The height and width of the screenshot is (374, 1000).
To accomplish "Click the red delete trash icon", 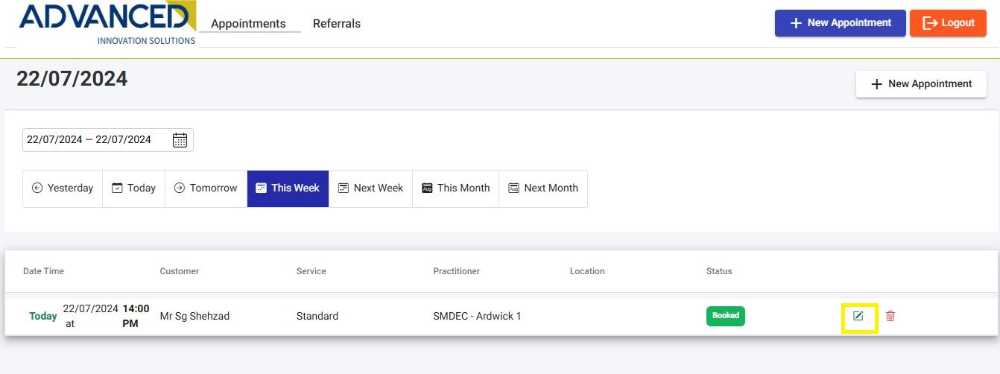I will click(890, 316).
